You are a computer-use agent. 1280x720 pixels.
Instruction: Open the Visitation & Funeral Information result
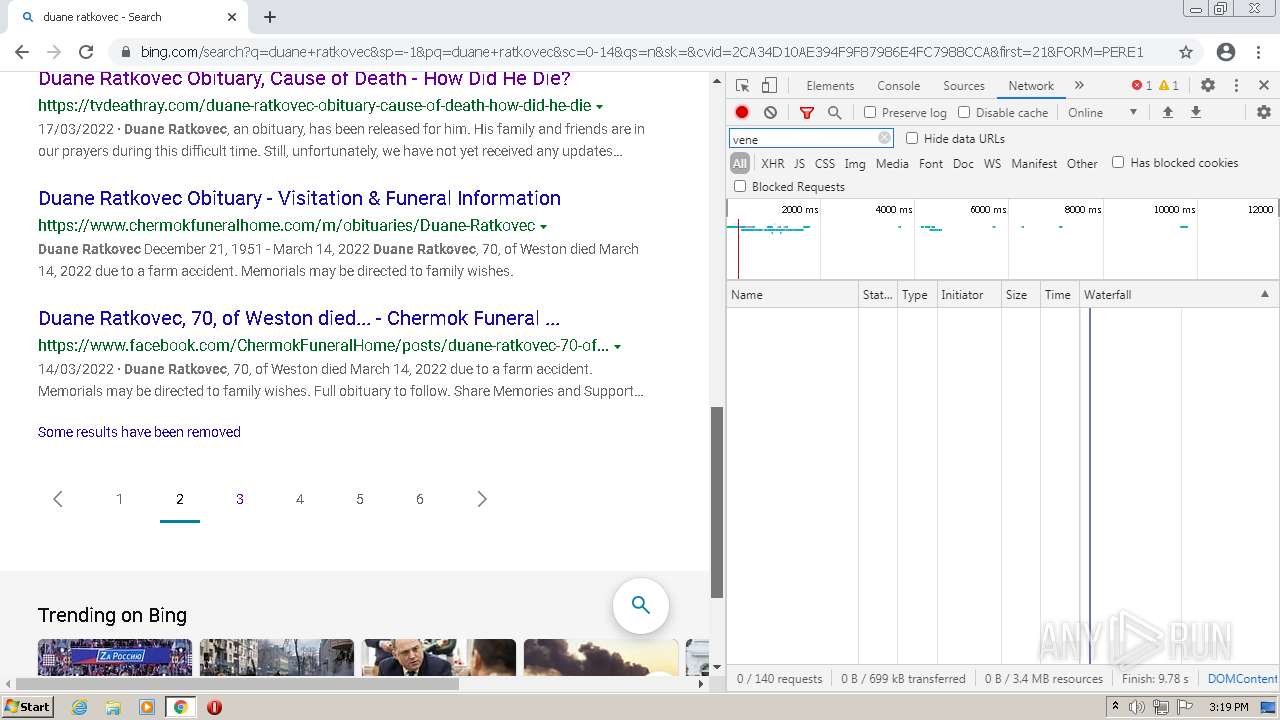click(299, 198)
